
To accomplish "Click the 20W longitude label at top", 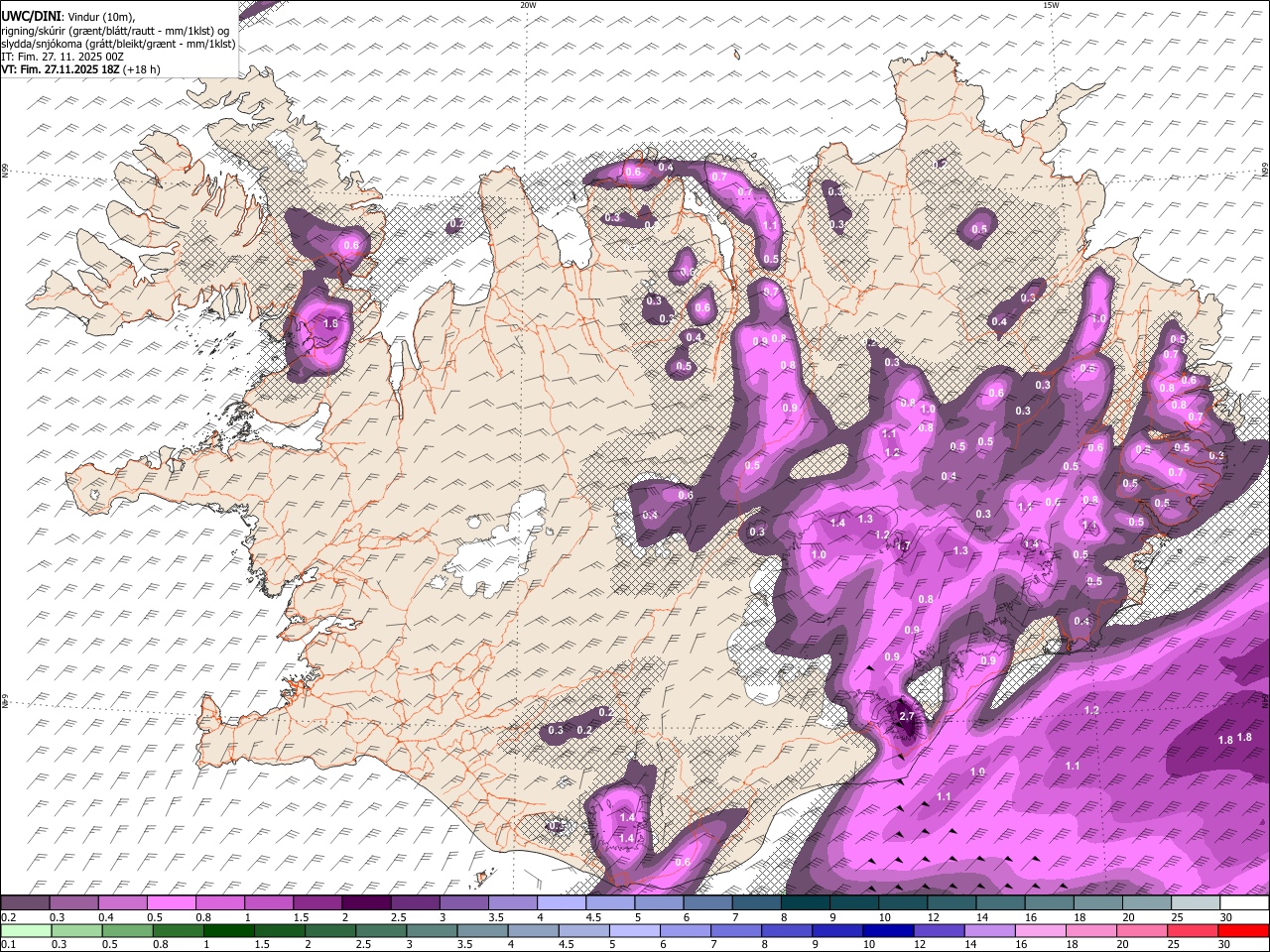I will coord(528,5).
